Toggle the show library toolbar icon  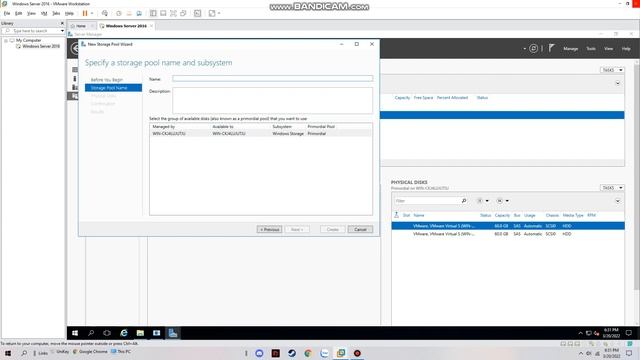pos(153,13)
